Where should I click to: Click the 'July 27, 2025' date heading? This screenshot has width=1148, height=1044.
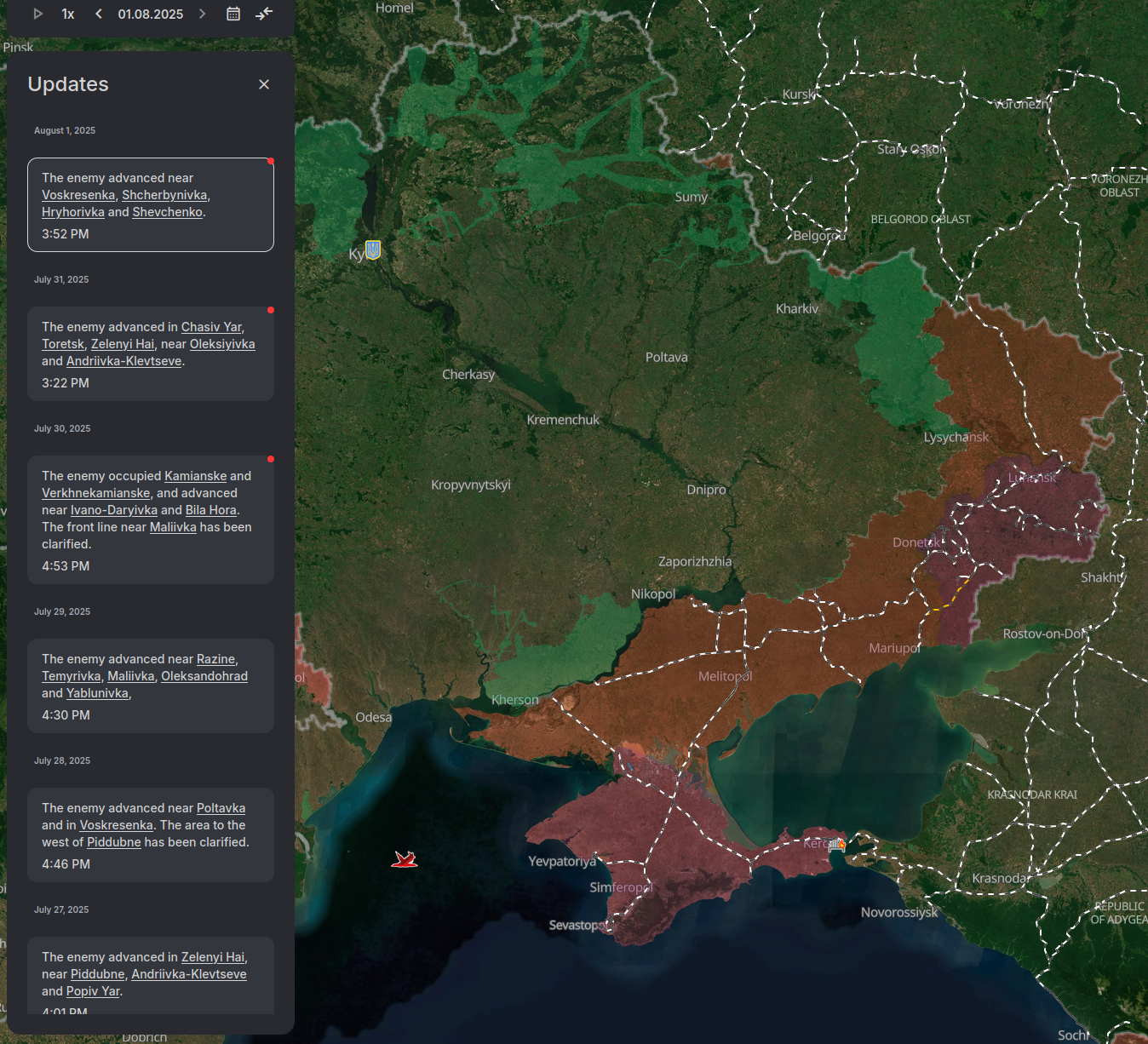point(61,909)
